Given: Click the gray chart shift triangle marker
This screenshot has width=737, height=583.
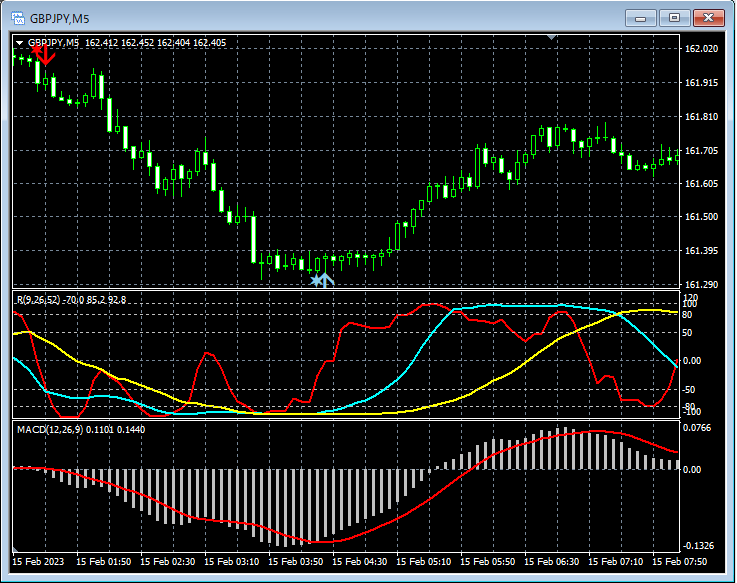Looking at the screenshot, I should [551, 38].
